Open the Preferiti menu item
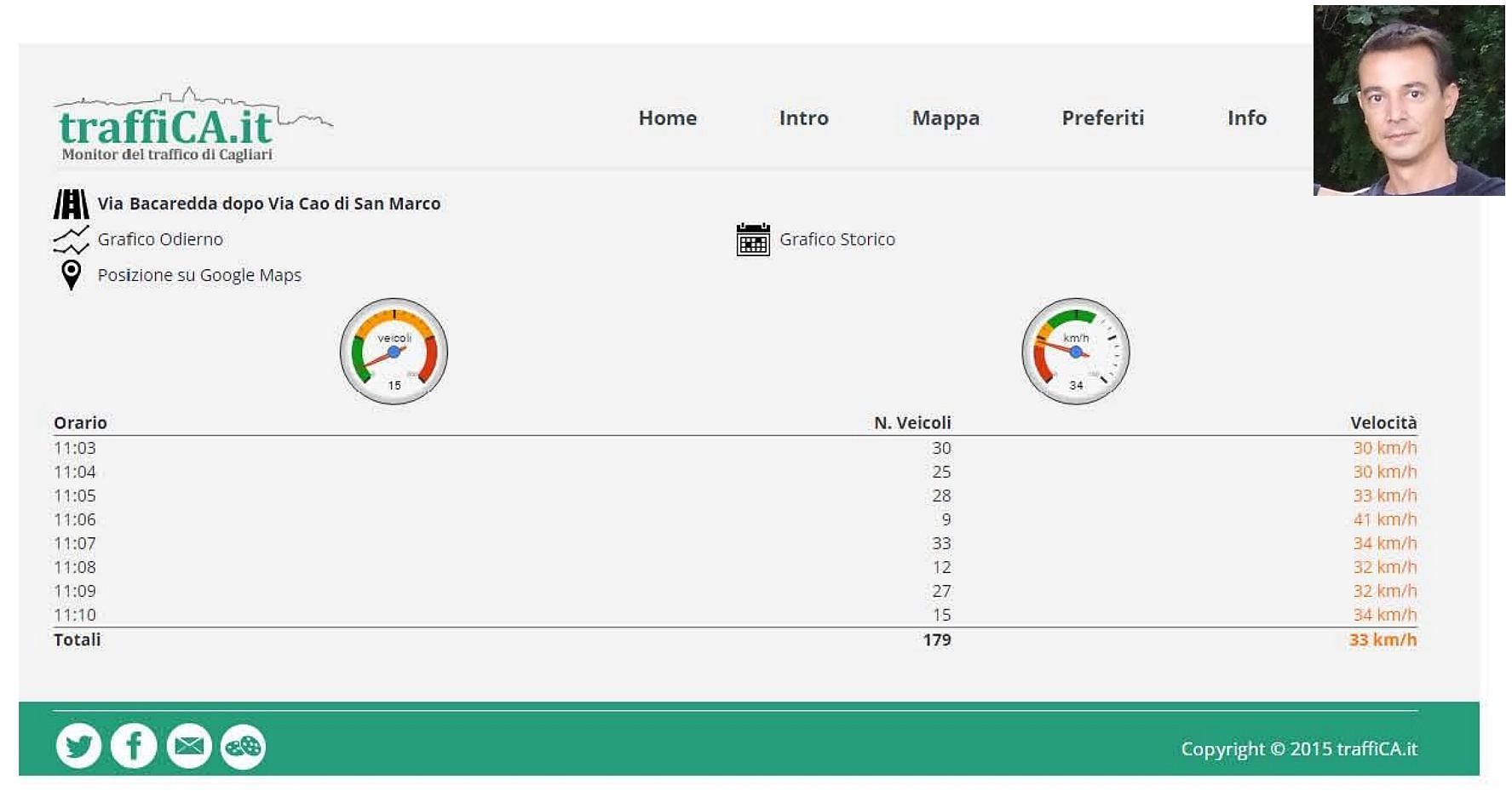This screenshot has width=1512, height=808. coord(1102,118)
